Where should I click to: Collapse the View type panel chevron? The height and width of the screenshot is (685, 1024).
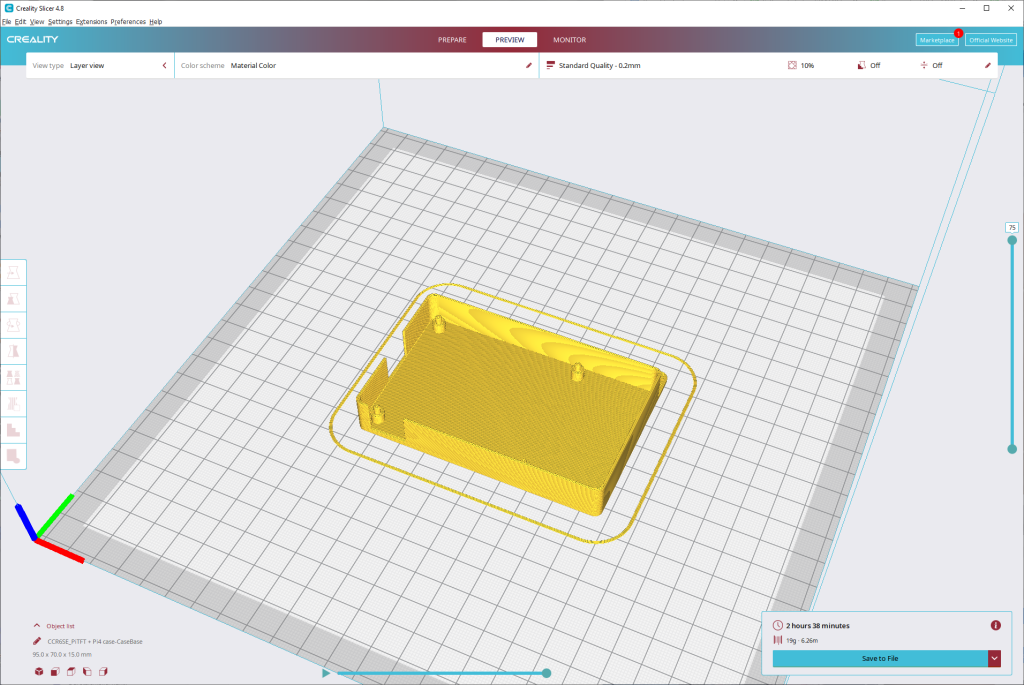point(165,65)
